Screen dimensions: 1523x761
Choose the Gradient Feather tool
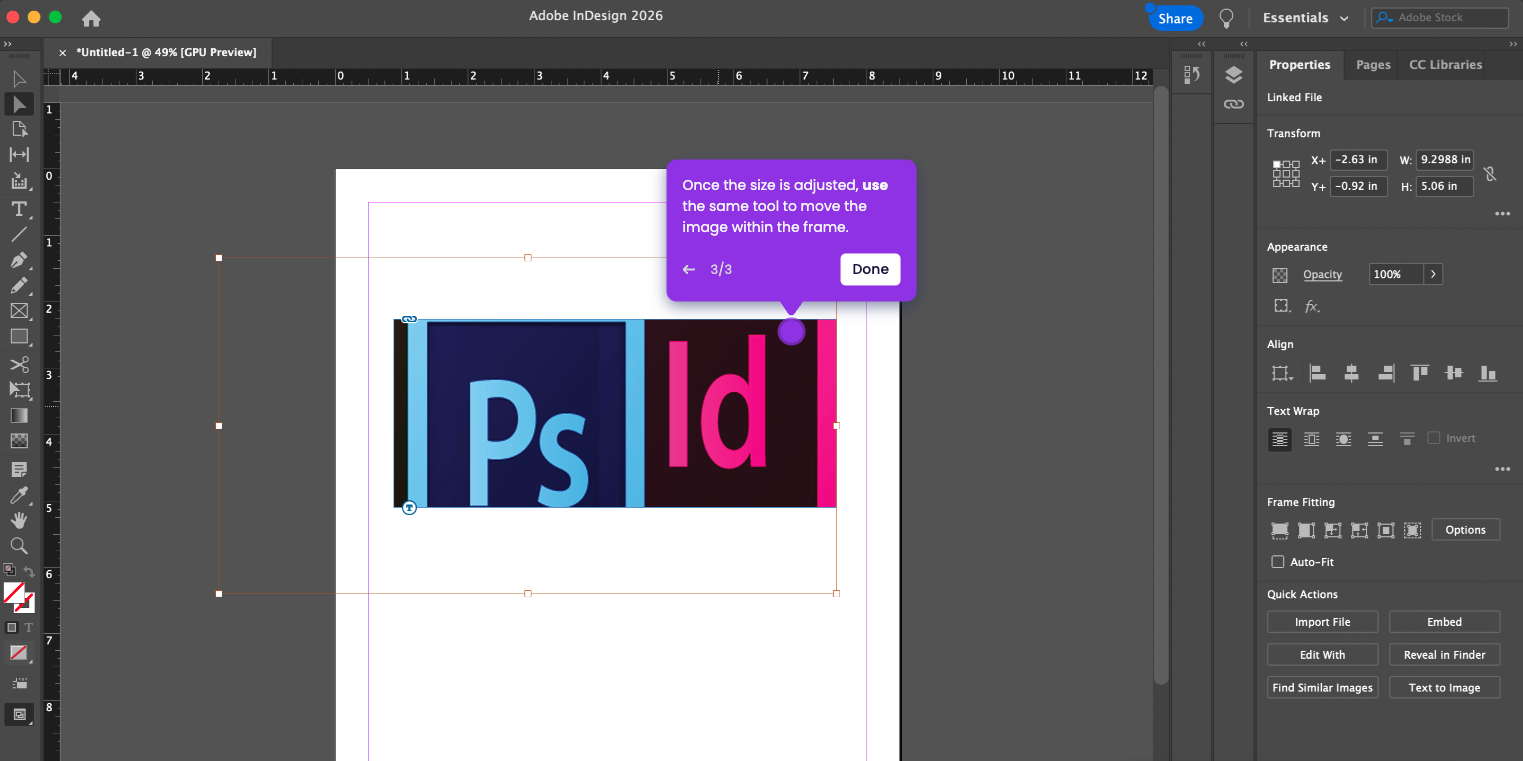click(19, 441)
